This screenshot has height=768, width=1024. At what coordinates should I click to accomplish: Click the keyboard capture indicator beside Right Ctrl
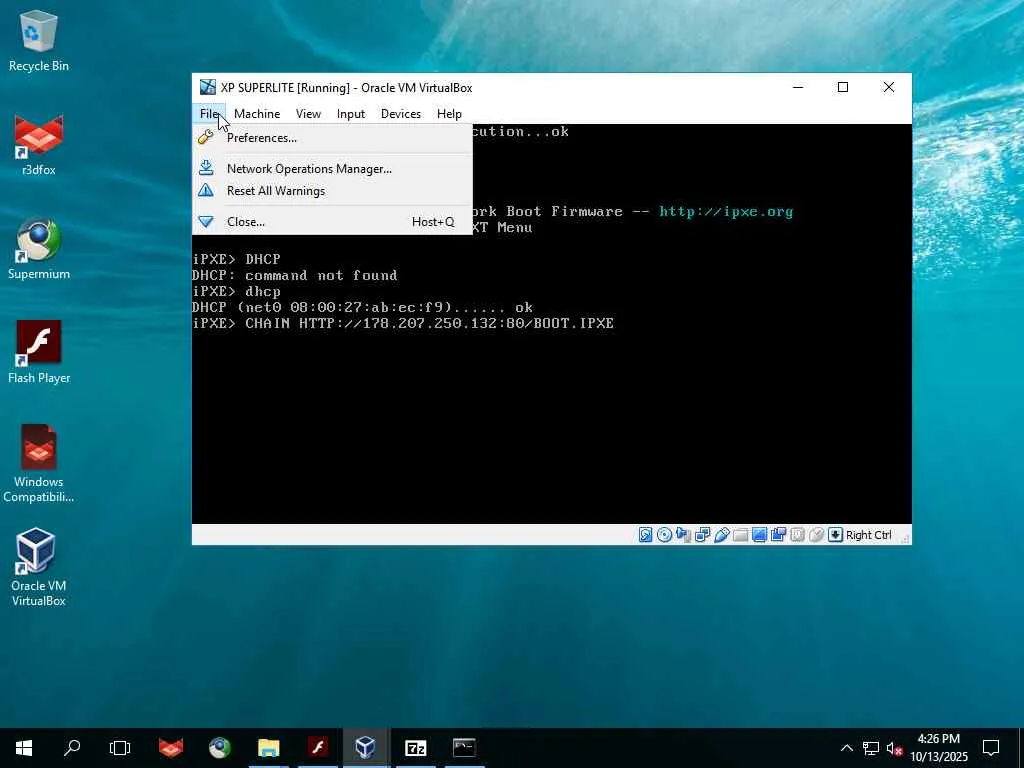835,535
